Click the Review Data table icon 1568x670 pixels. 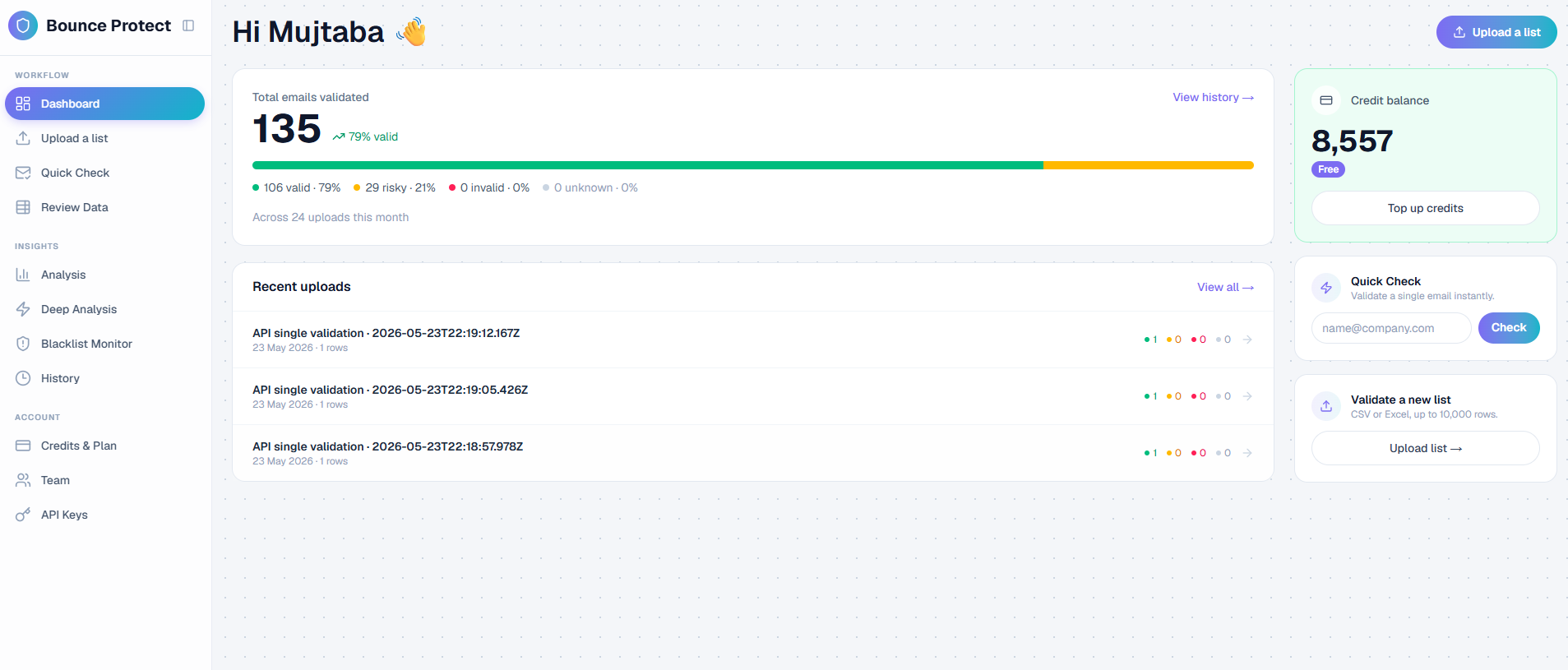point(23,207)
